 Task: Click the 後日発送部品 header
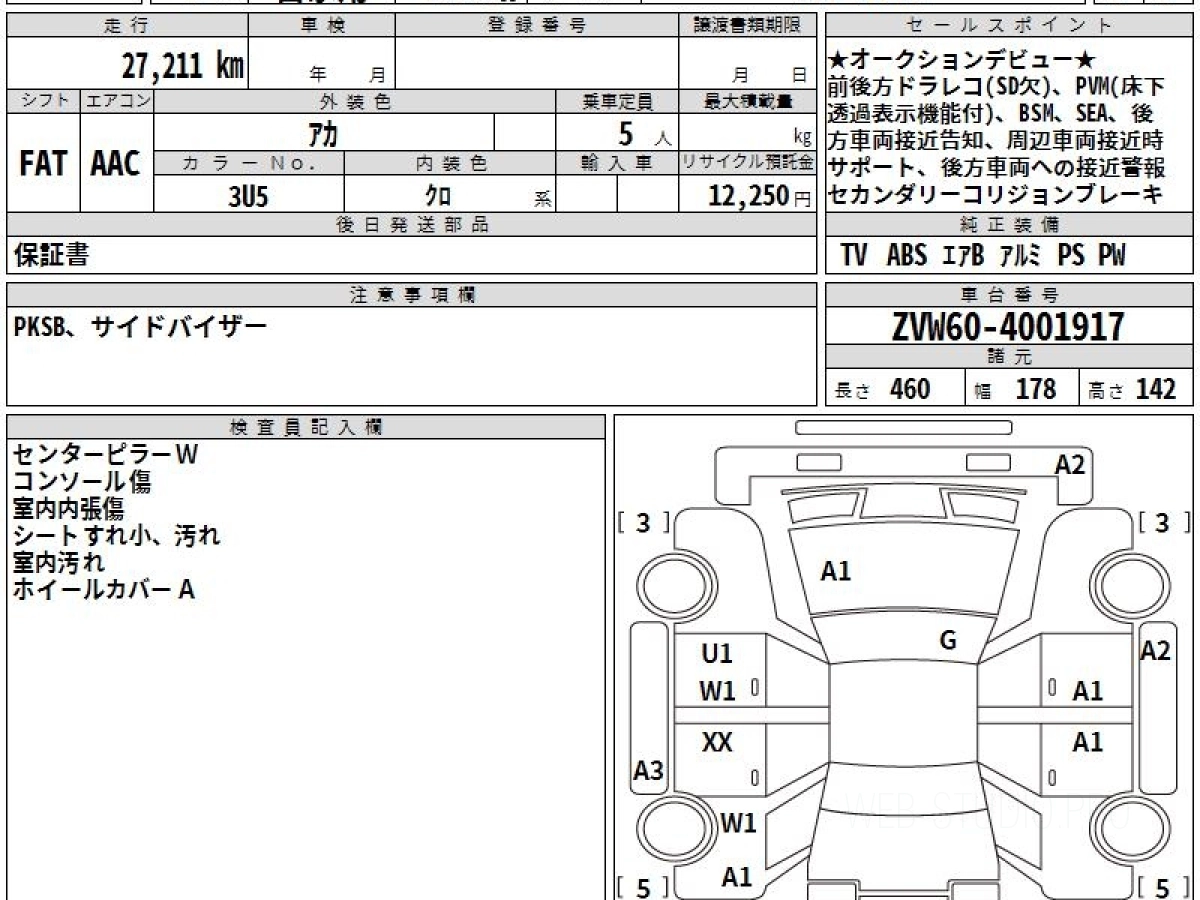tap(412, 225)
